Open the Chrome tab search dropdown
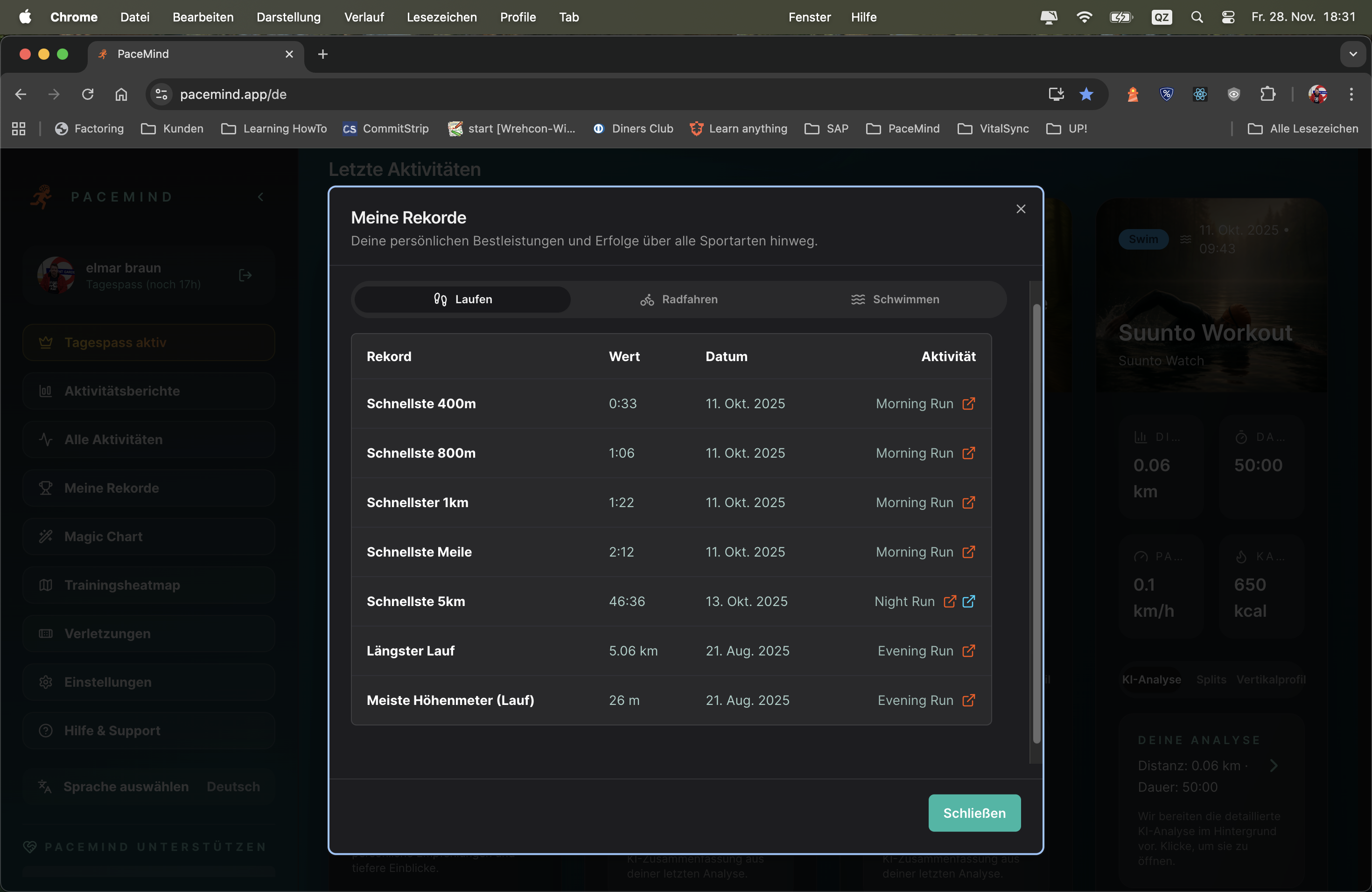This screenshot has width=1372, height=892. pos(1352,54)
